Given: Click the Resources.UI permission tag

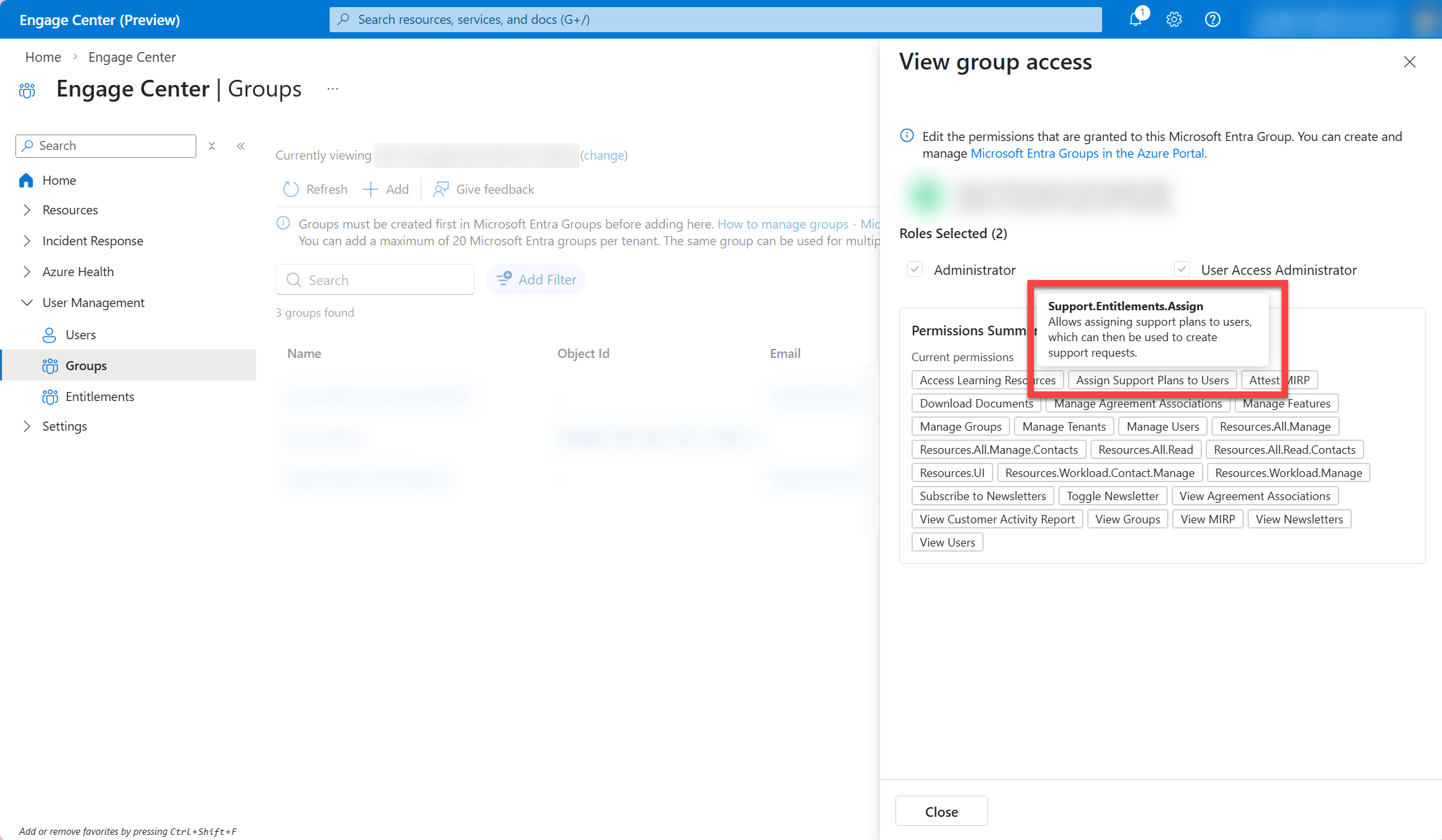Looking at the screenshot, I should coord(952,472).
